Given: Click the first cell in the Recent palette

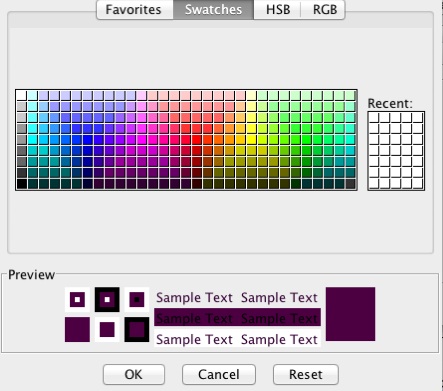Looking at the screenshot, I should click(374, 118).
